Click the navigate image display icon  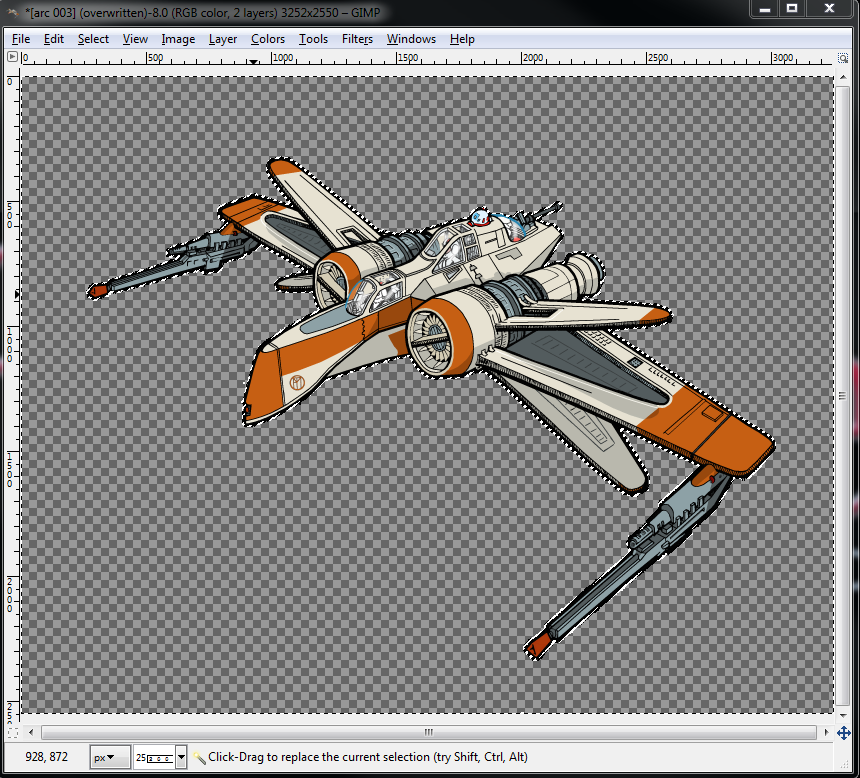(844, 733)
